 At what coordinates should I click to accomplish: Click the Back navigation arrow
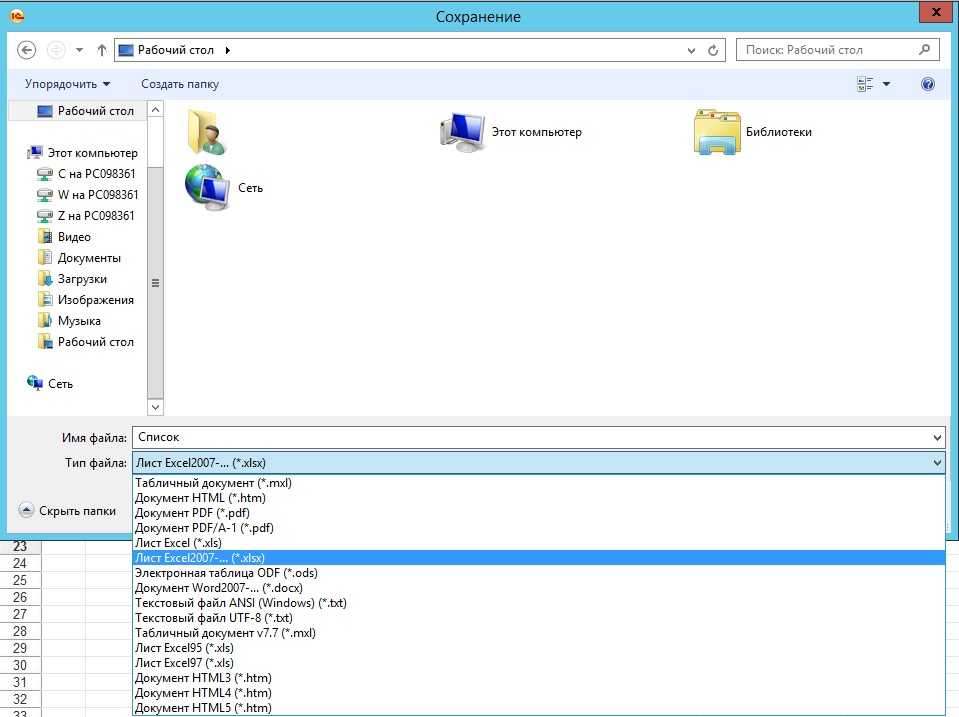(27, 50)
